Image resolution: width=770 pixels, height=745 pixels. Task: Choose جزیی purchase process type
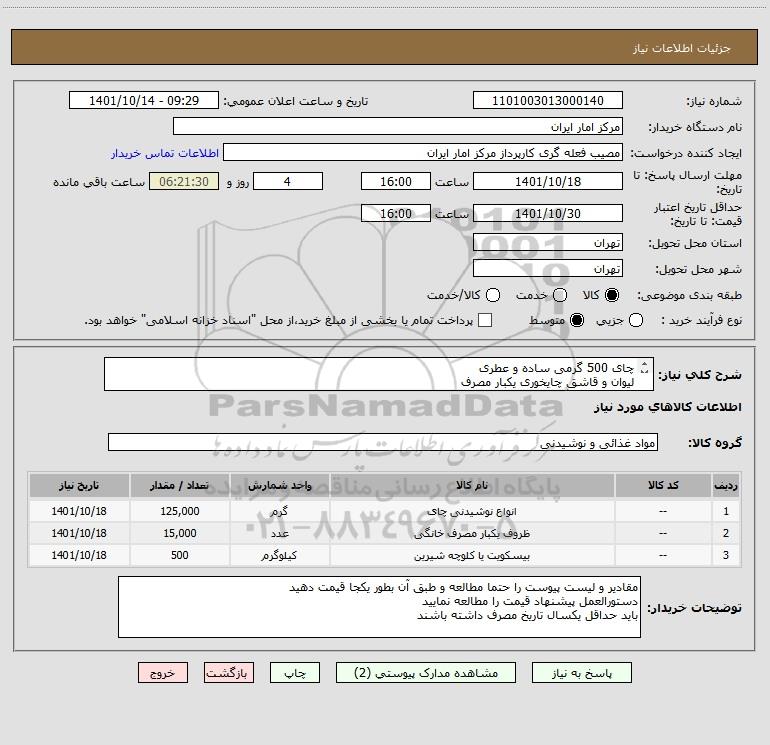coord(636,320)
